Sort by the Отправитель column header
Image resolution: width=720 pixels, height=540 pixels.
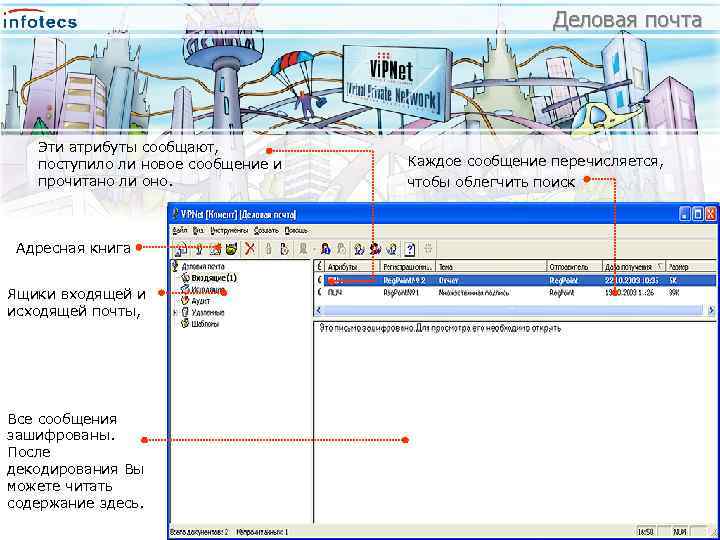click(x=574, y=267)
